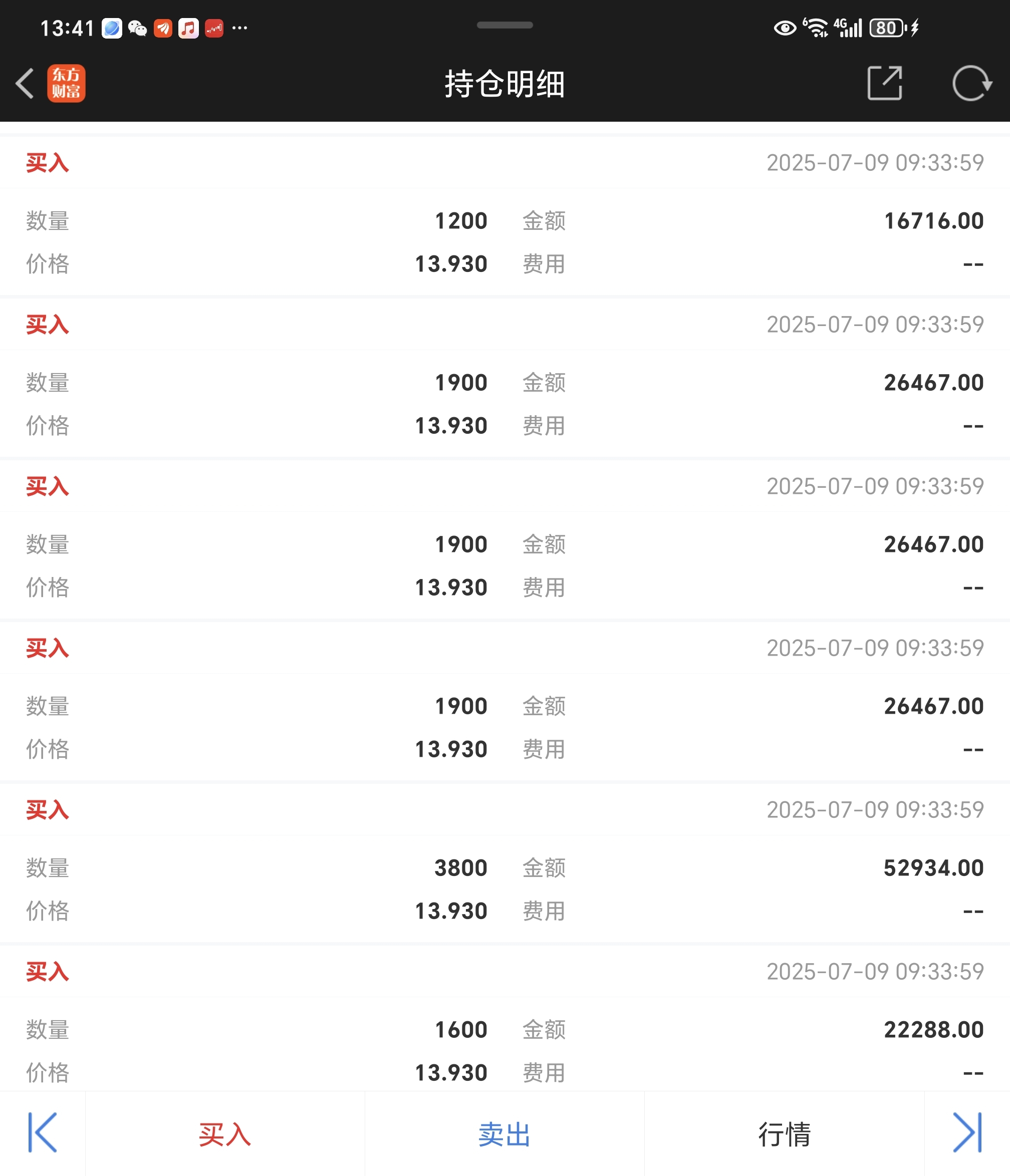Select the 3800 quantity buy record
1010x1176 pixels.
tap(504, 862)
